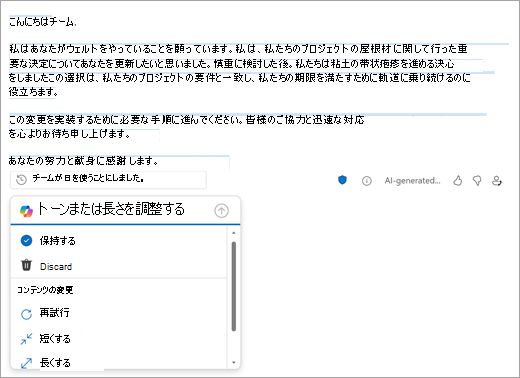Screen dimensions: 520x378
Task: Click the blue shield icon
Action: click(x=342, y=180)
